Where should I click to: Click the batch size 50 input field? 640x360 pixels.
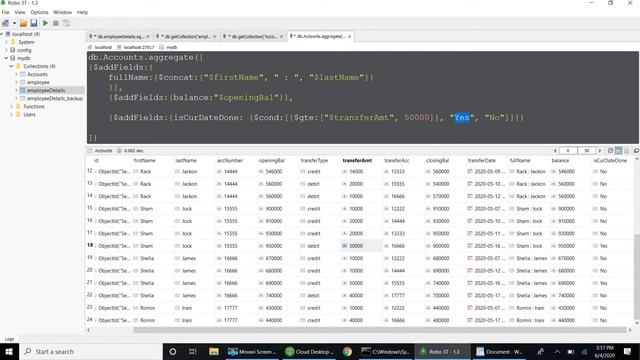pos(587,151)
